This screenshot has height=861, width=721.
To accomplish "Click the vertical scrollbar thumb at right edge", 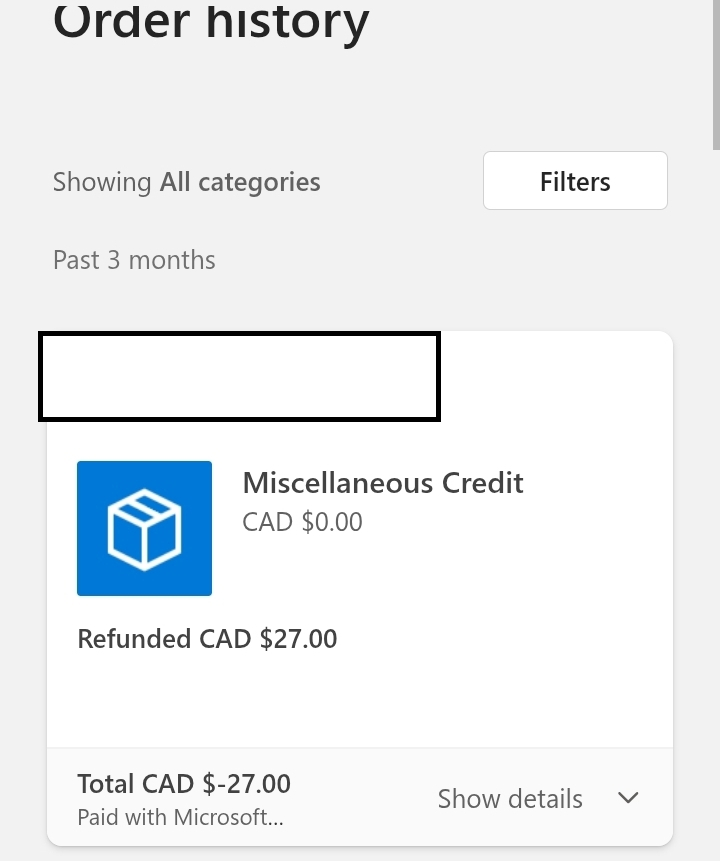I will click(716, 74).
